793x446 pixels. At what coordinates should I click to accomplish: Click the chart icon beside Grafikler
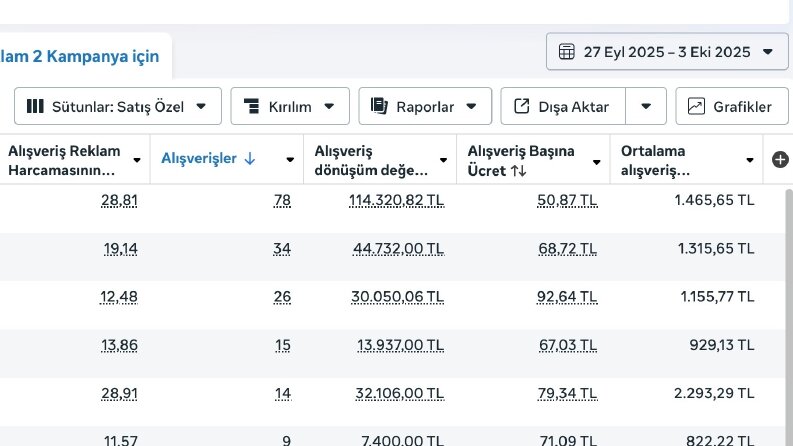tap(696, 106)
